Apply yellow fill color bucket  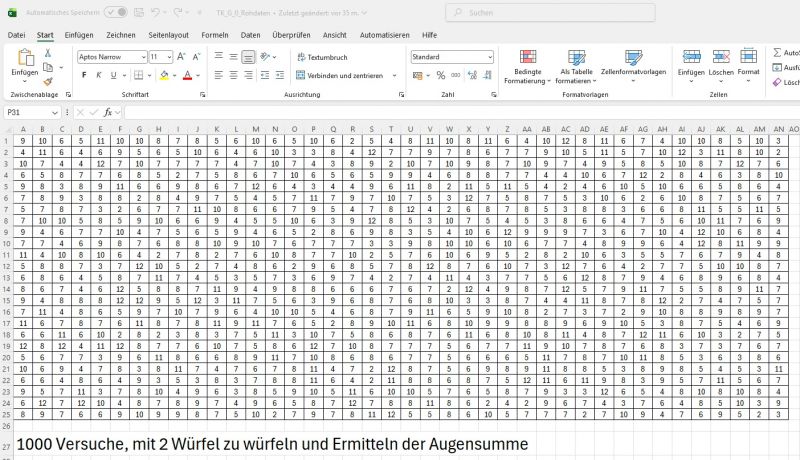point(164,75)
